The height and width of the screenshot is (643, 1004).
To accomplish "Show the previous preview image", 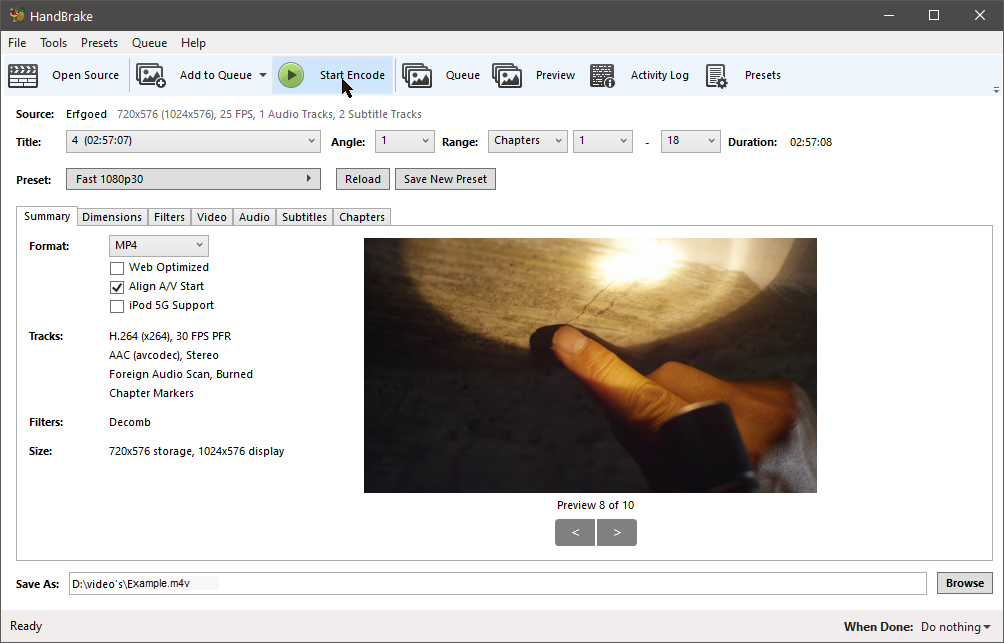I will pos(575,533).
